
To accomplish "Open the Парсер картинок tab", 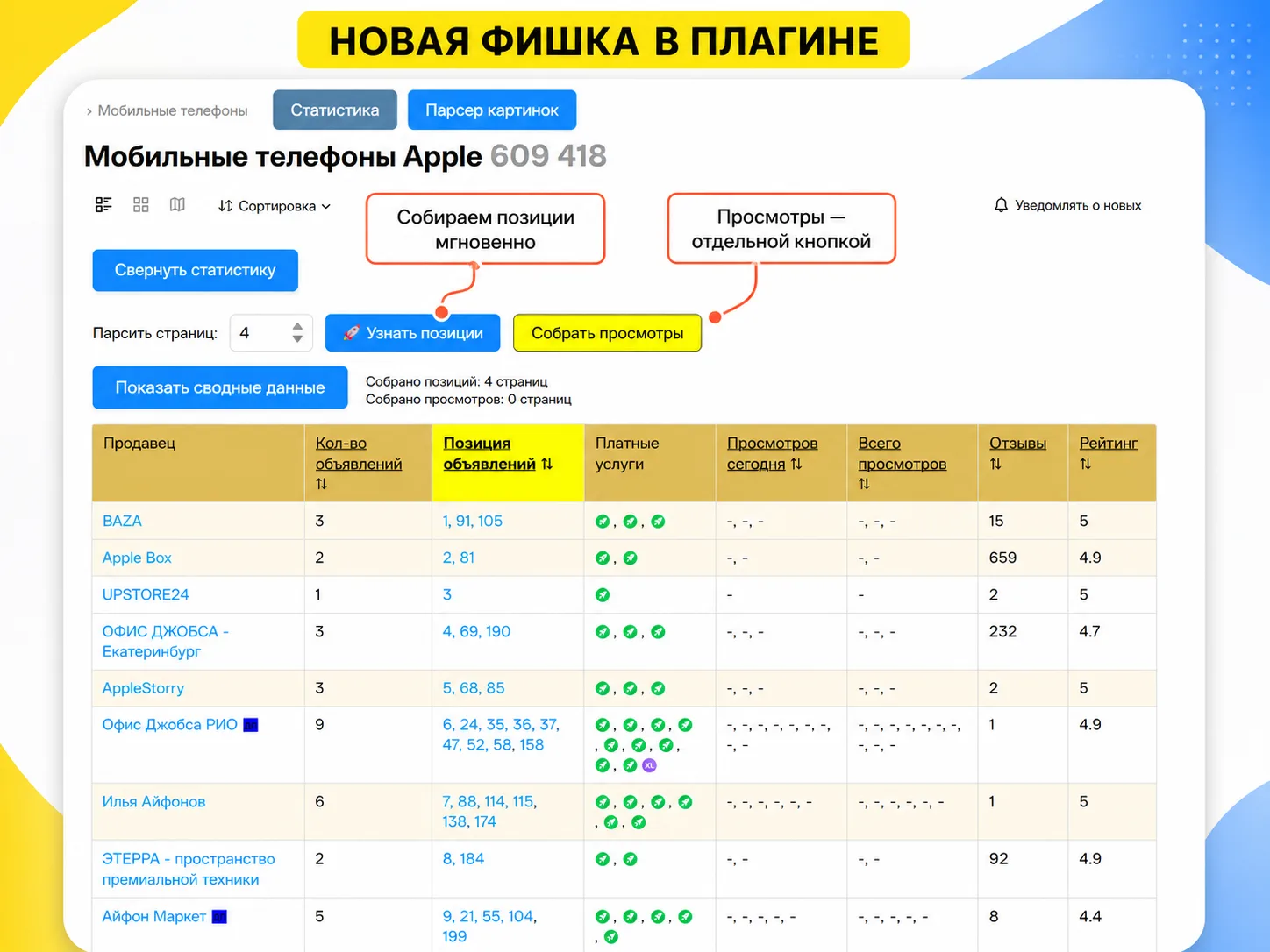I will click(x=492, y=110).
